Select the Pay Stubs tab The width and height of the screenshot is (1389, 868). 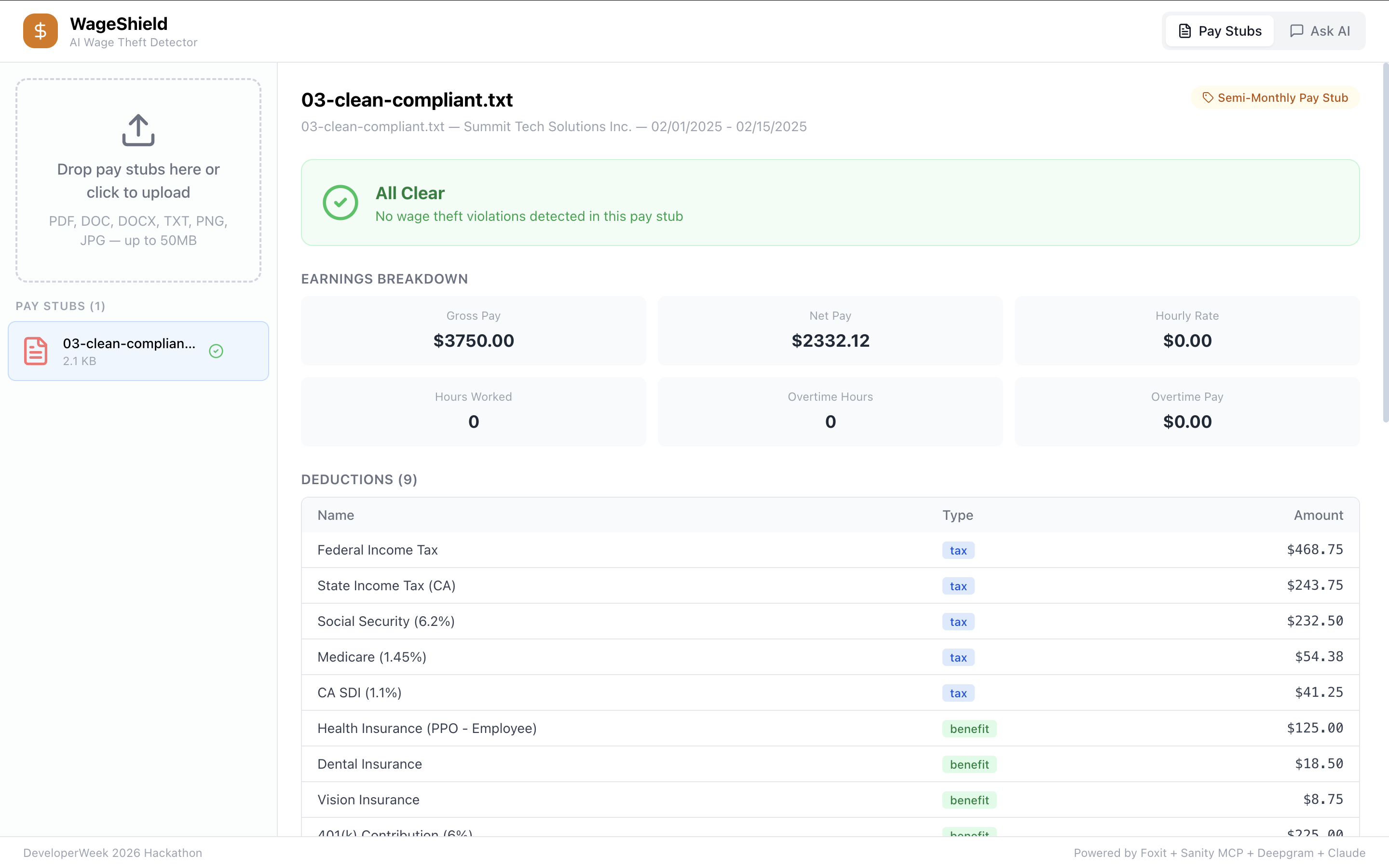pos(1220,31)
